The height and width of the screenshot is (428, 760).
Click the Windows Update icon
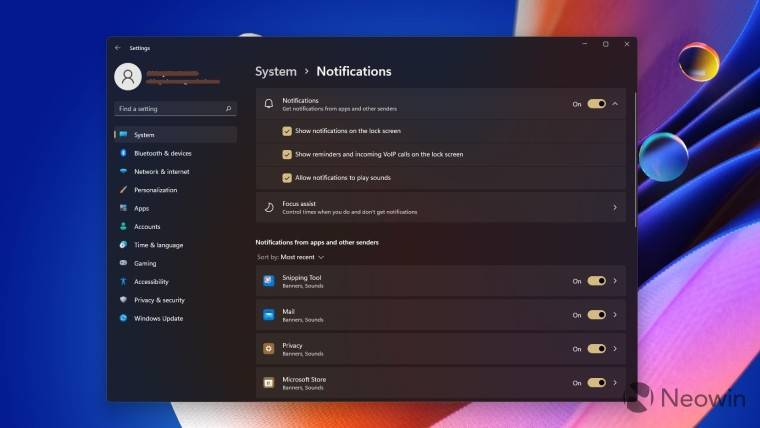click(x=124, y=318)
